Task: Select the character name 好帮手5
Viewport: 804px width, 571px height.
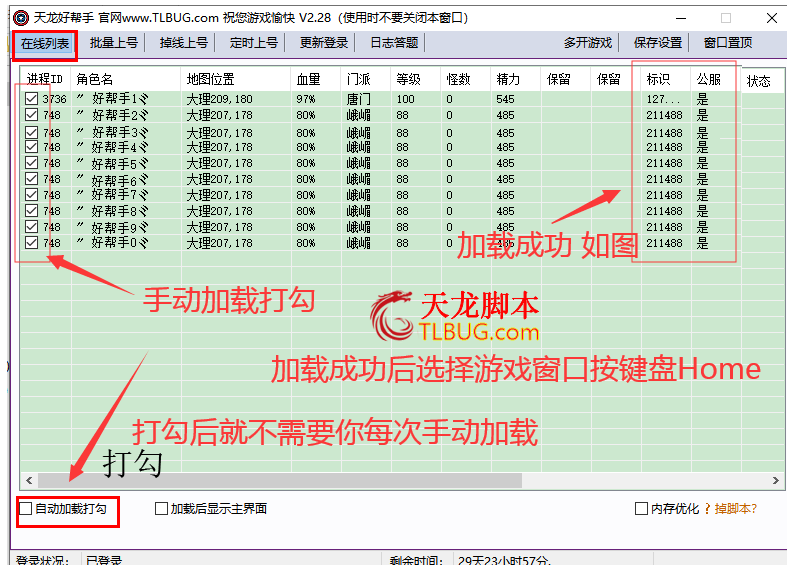Action: 112,163
